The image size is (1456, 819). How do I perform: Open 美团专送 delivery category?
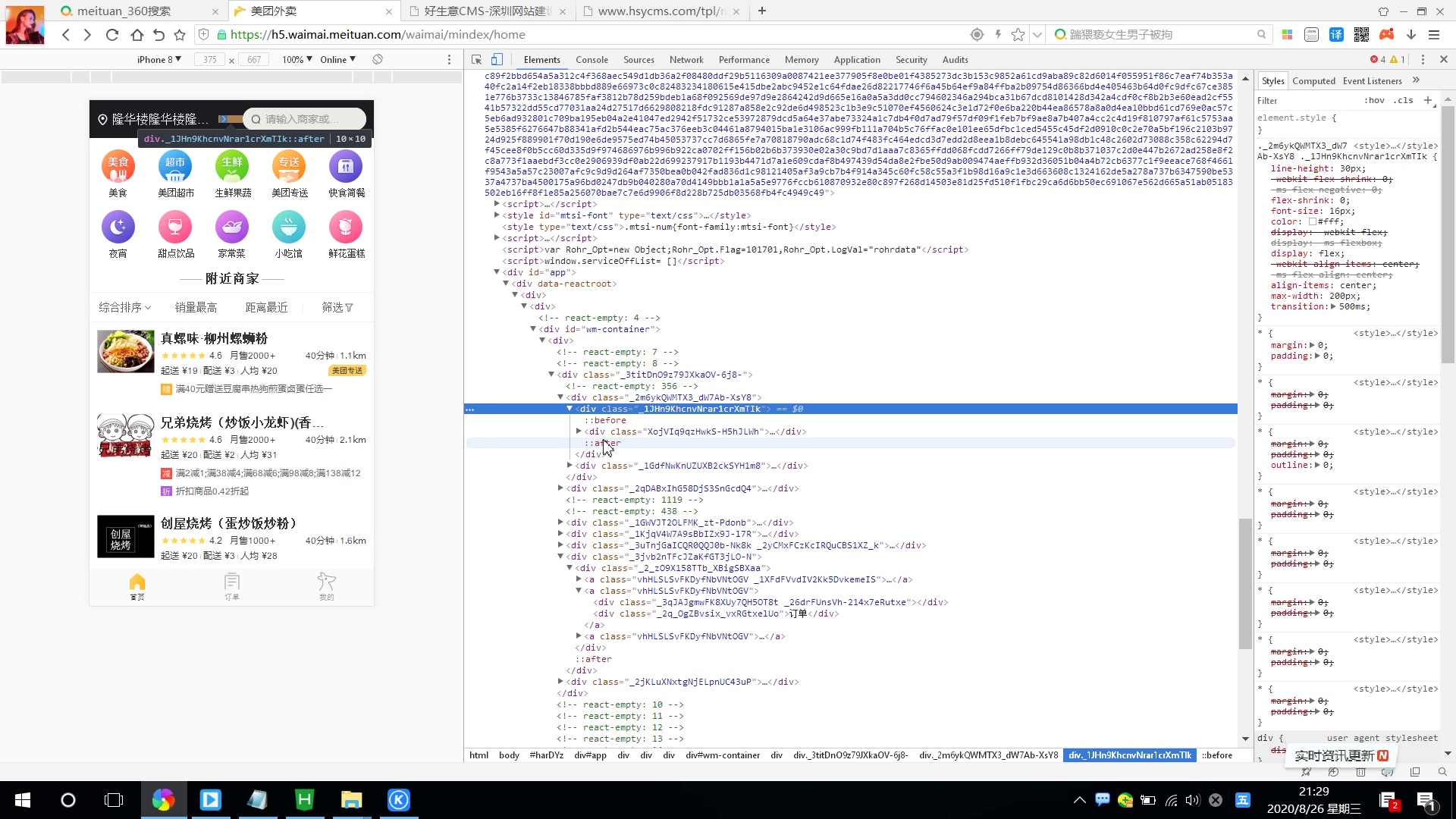click(289, 174)
